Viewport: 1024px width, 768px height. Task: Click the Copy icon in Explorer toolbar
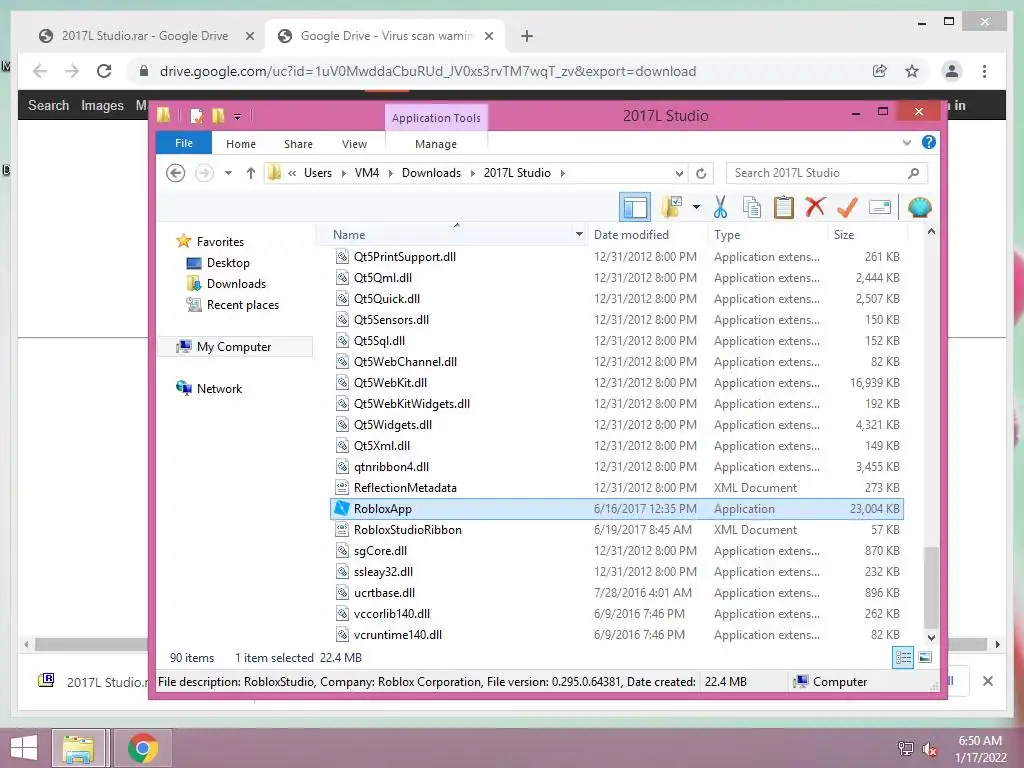point(752,207)
